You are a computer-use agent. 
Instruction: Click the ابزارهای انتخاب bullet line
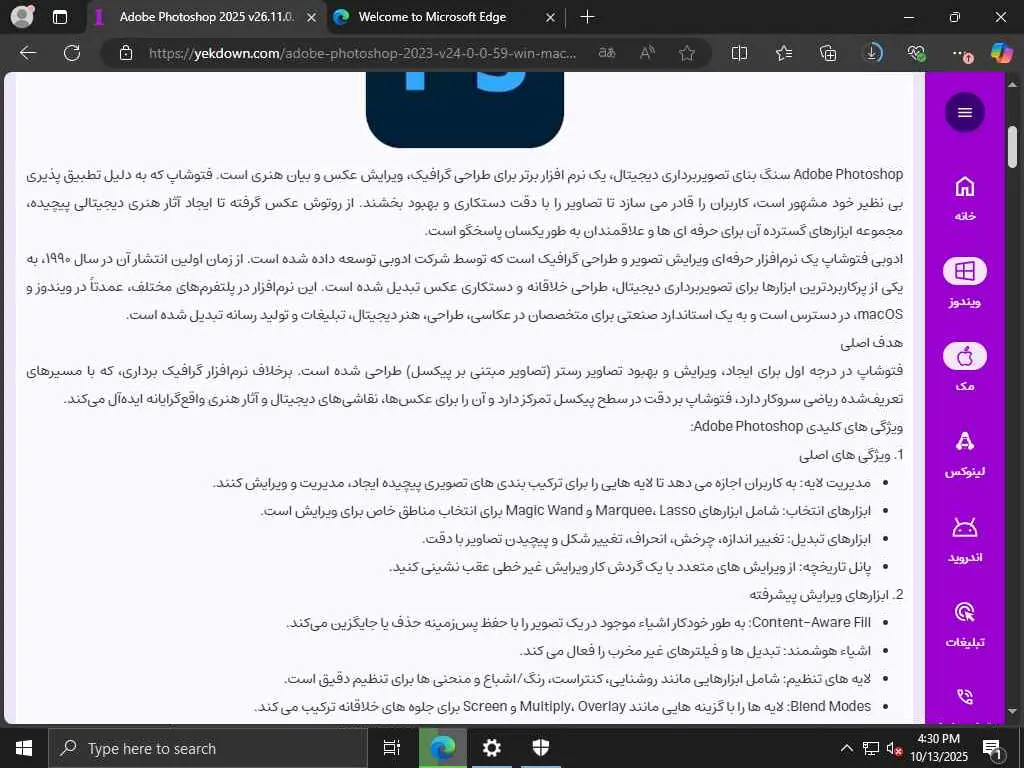(x=566, y=511)
